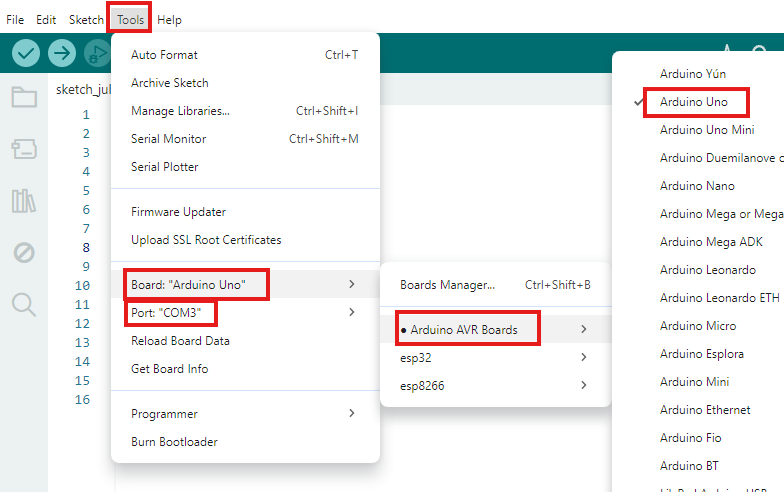Click the Upload arrow icon
Screen dimensions: 784x492
pyautogui.click(x=62, y=53)
